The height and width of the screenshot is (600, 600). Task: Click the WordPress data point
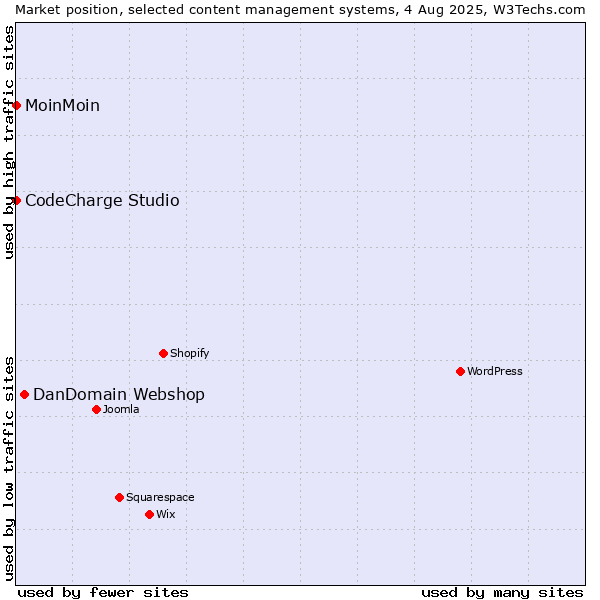coord(460,372)
